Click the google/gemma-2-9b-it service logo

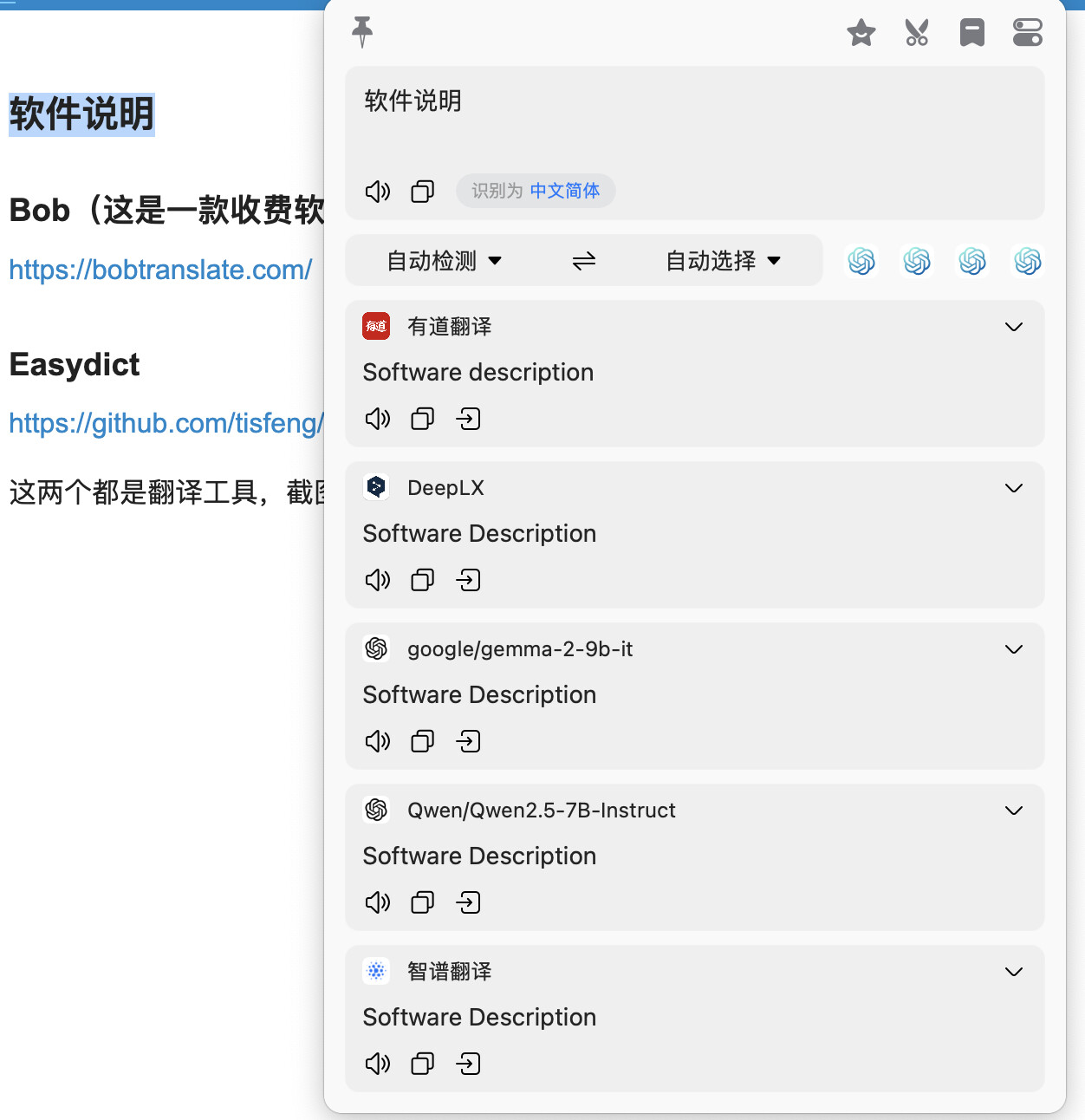pos(376,648)
